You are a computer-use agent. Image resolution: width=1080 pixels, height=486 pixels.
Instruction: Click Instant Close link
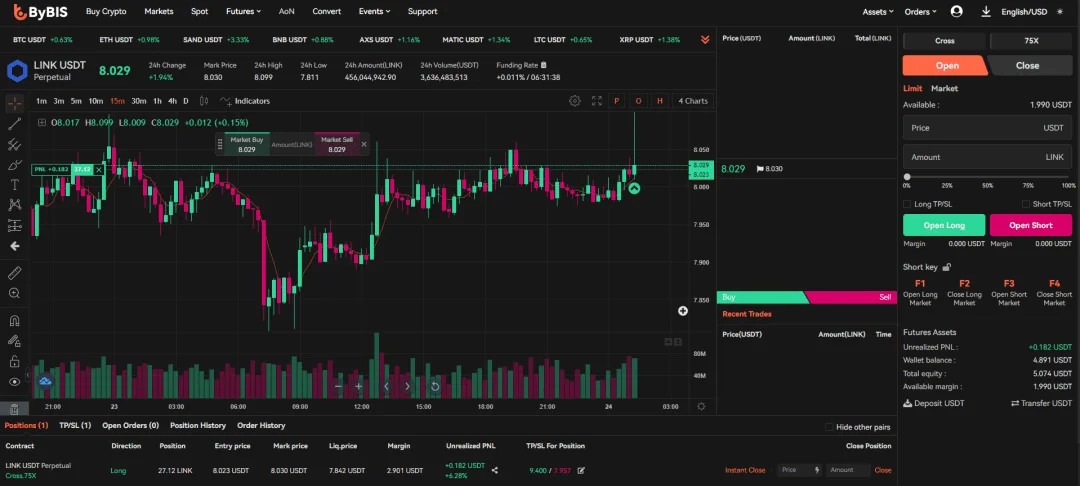[745, 470]
